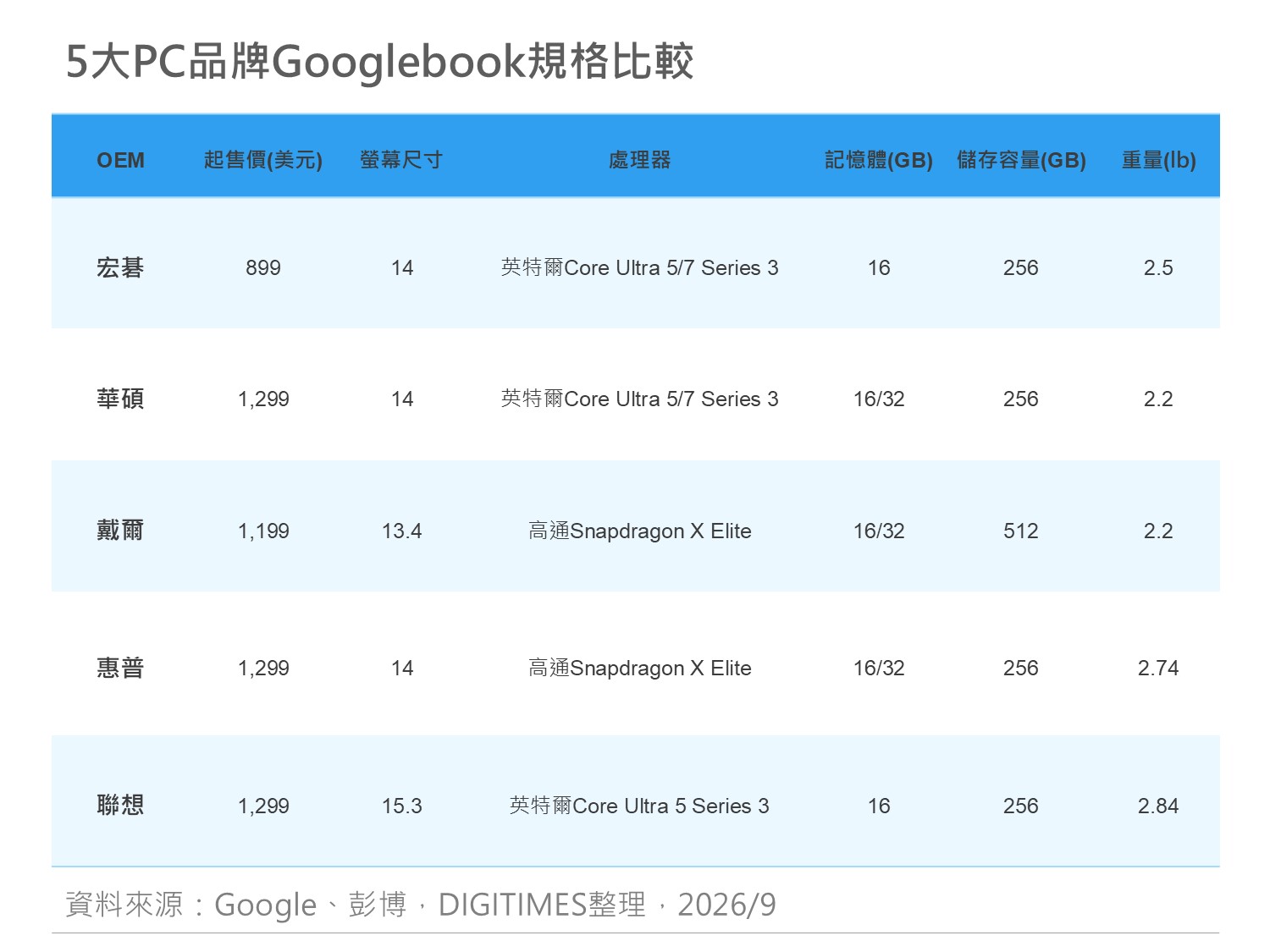This screenshot has height=952, width=1270.
Task: Click the 13.4 screen size cell
Action: tap(401, 531)
